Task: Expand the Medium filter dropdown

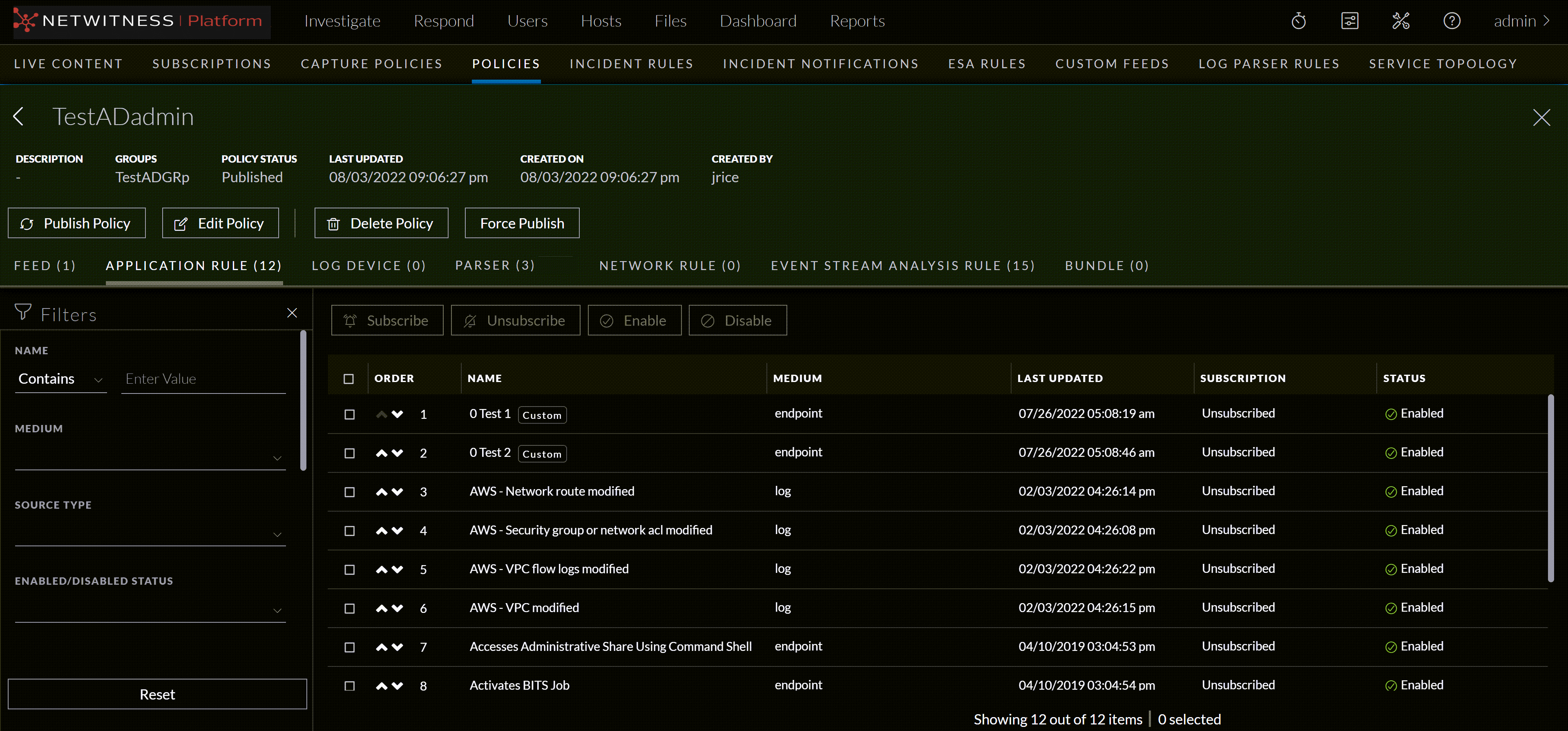Action: pos(150,458)
